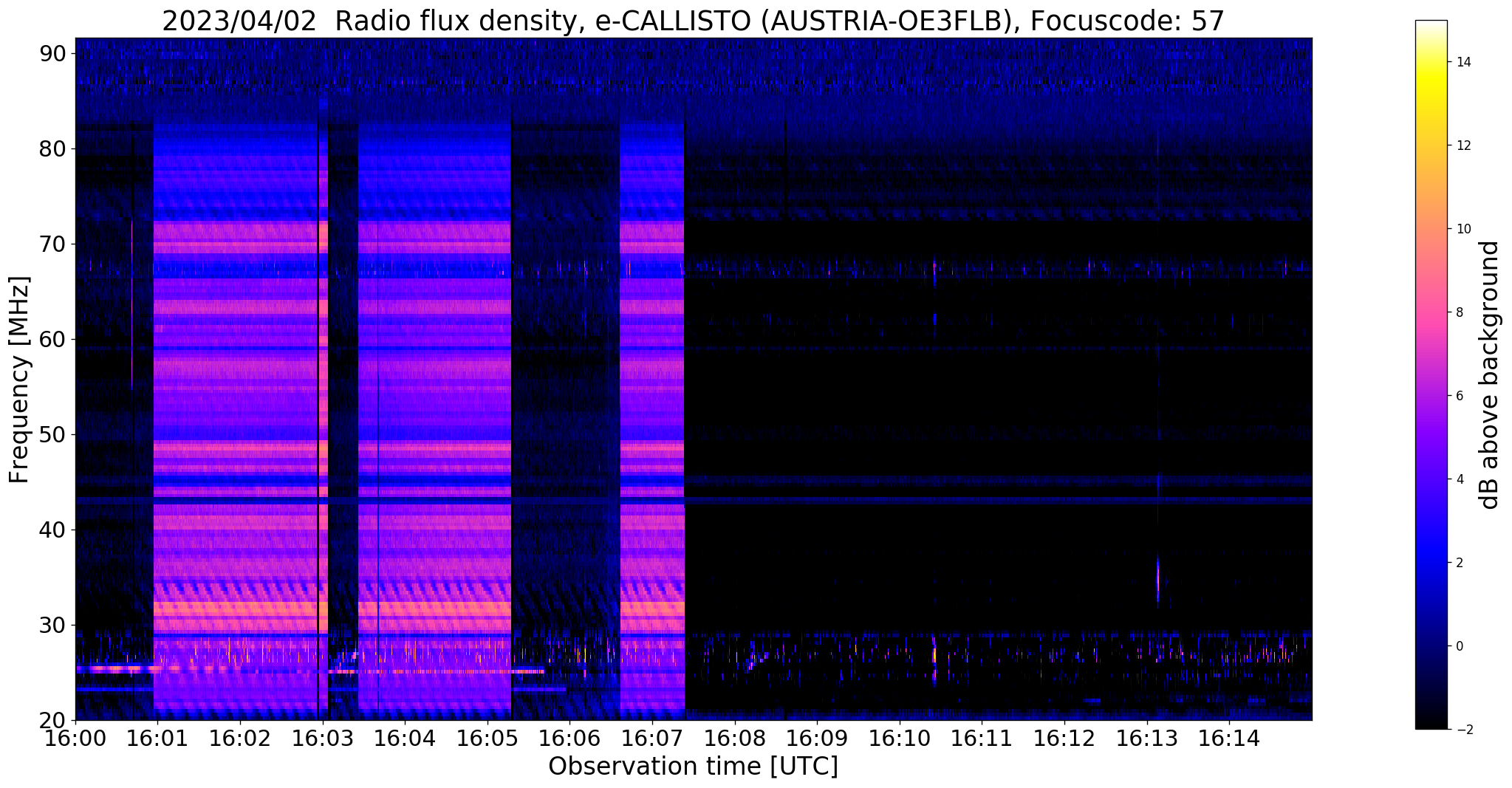The width and height of the screenshot is (1512, 788).
Task: Click the 16:07 time tick label
Action: [652, 739]
